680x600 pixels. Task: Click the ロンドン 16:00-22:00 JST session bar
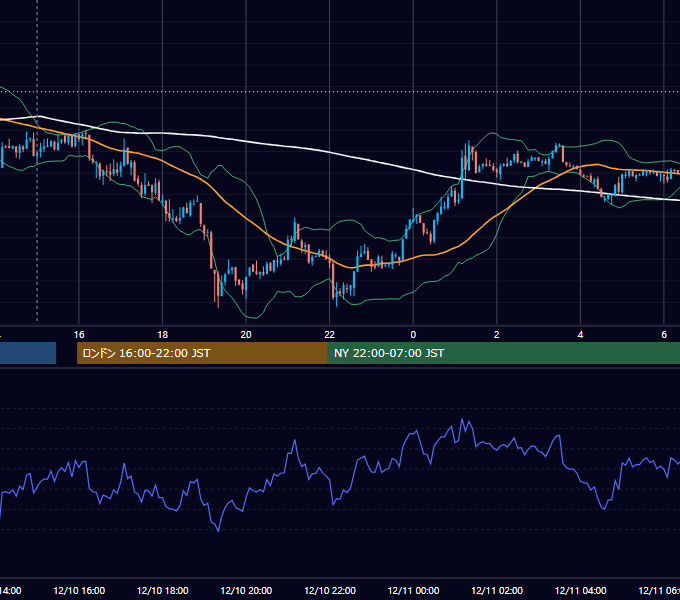202,353
